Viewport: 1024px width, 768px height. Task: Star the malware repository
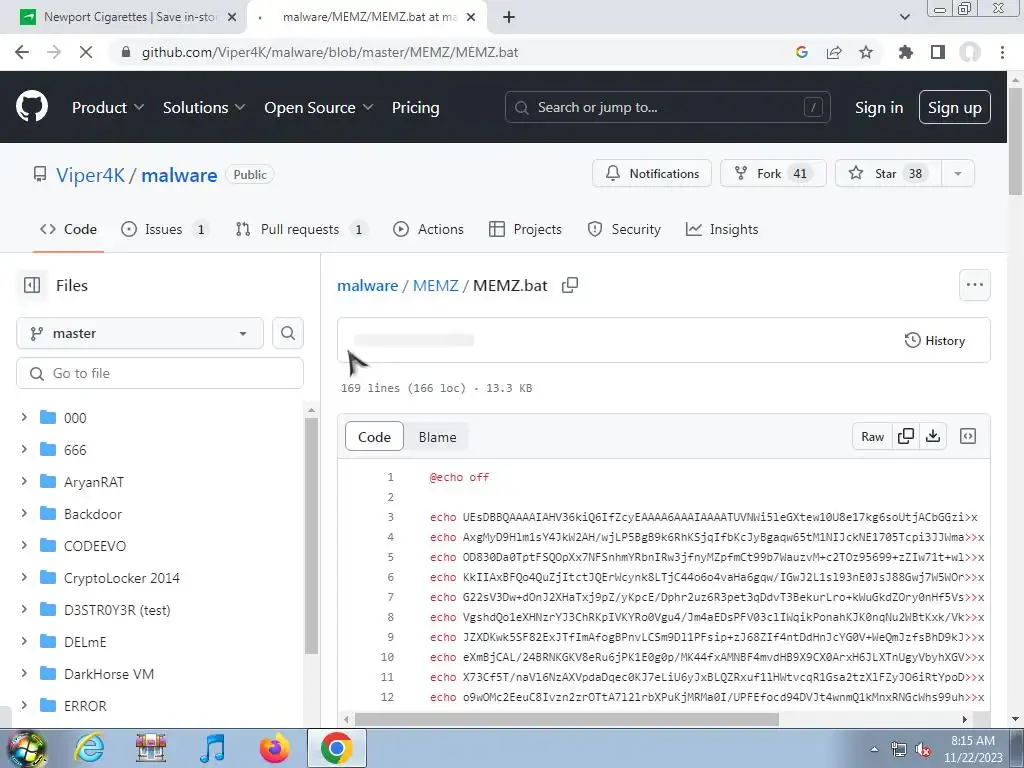pyautogui.click(x=888, y=174)
